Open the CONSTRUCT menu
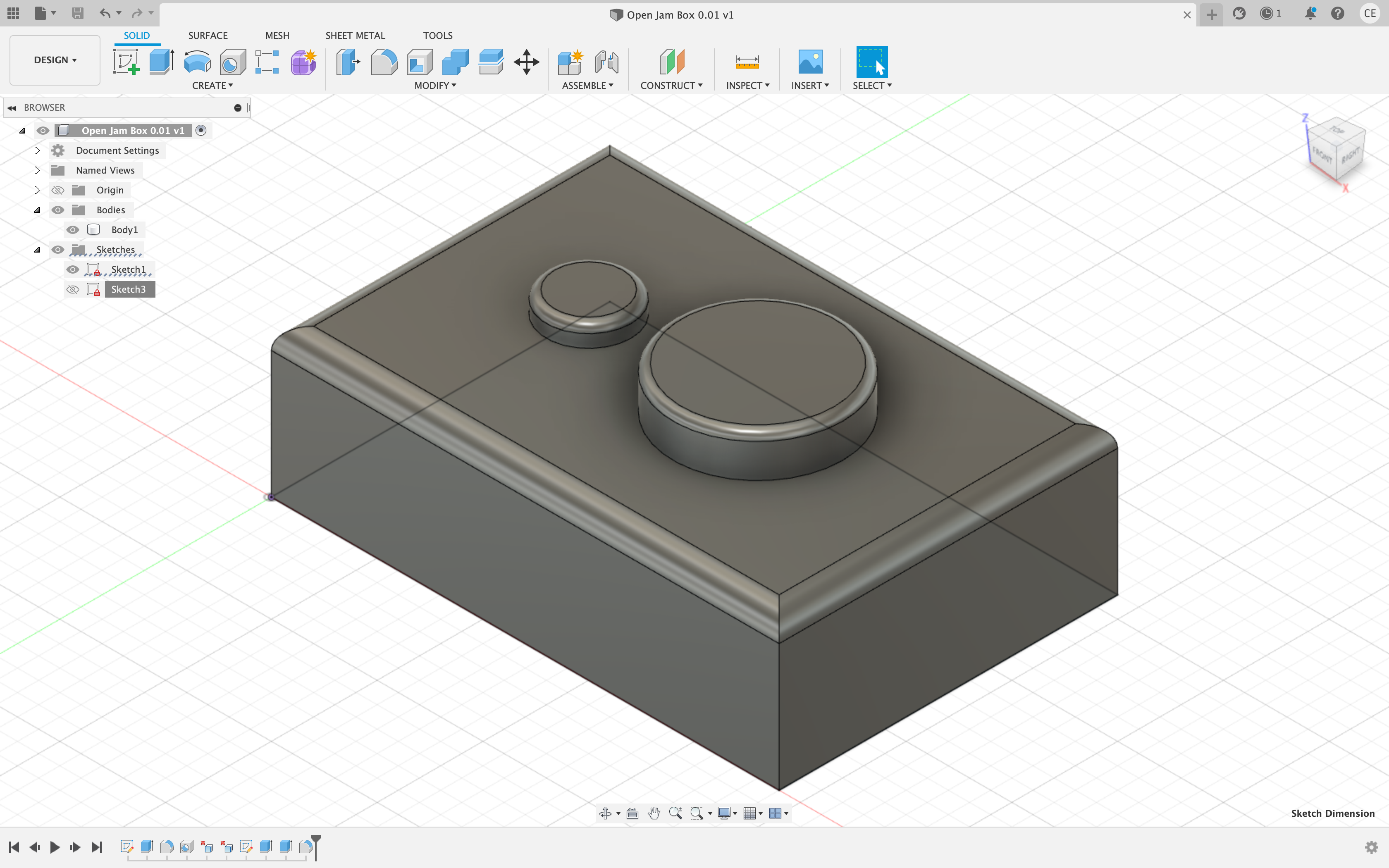Image resolution: width=1389 pixels, height=868 pixels. tap(671, 86)
